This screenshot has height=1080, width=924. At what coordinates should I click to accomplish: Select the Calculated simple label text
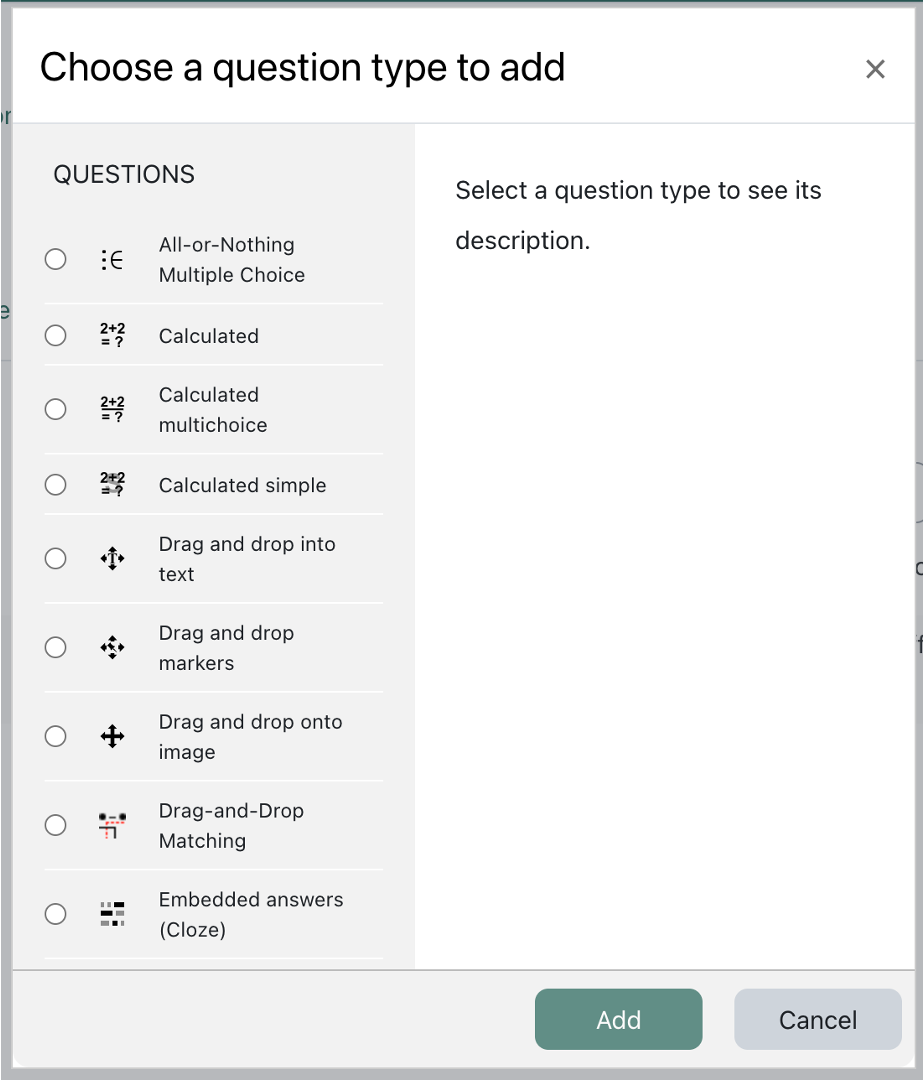pos(241,484)
